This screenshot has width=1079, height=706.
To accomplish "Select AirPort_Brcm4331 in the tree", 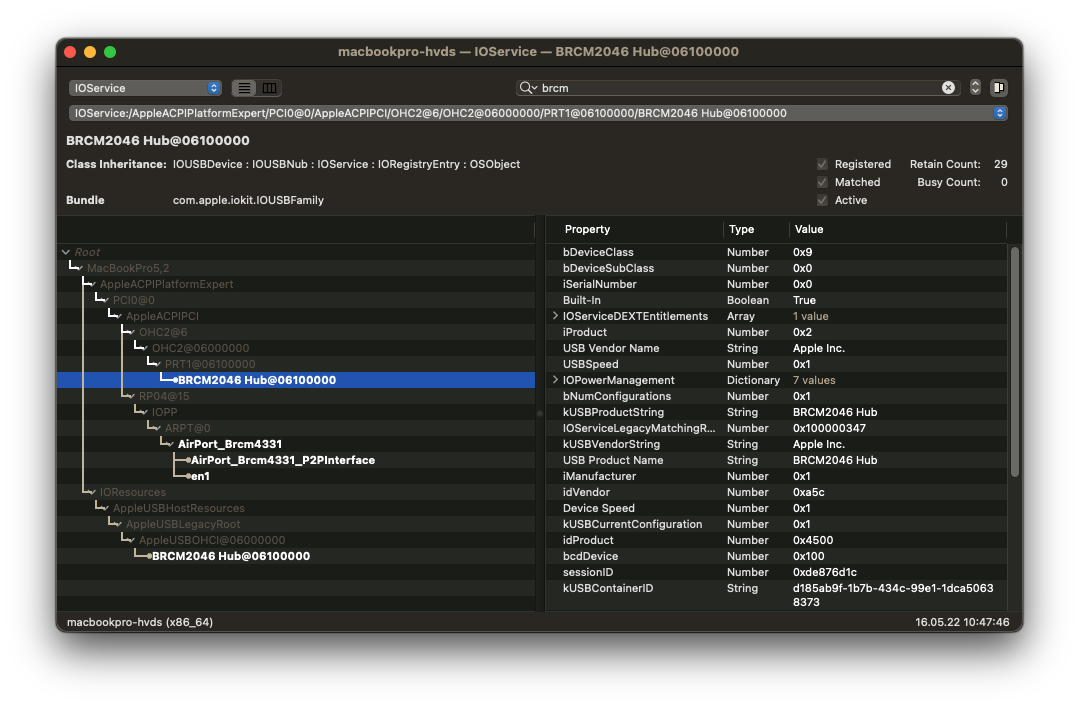I will [x=230, y=444].
